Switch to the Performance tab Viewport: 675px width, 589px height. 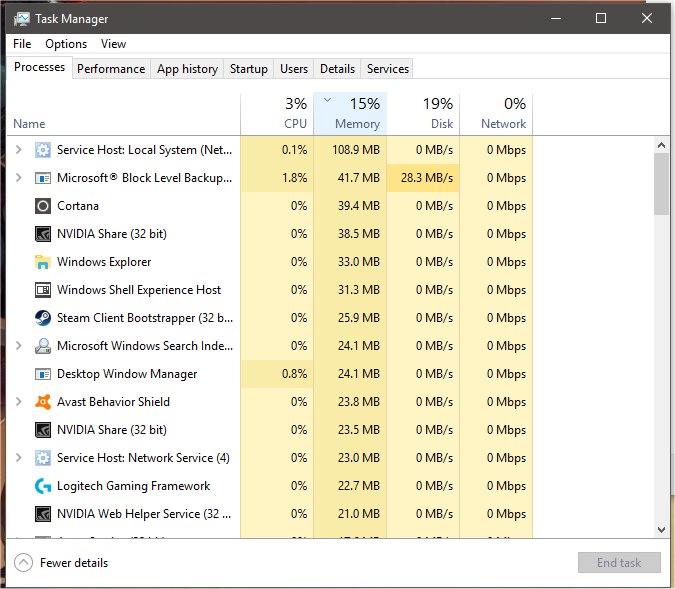[111, 69]
